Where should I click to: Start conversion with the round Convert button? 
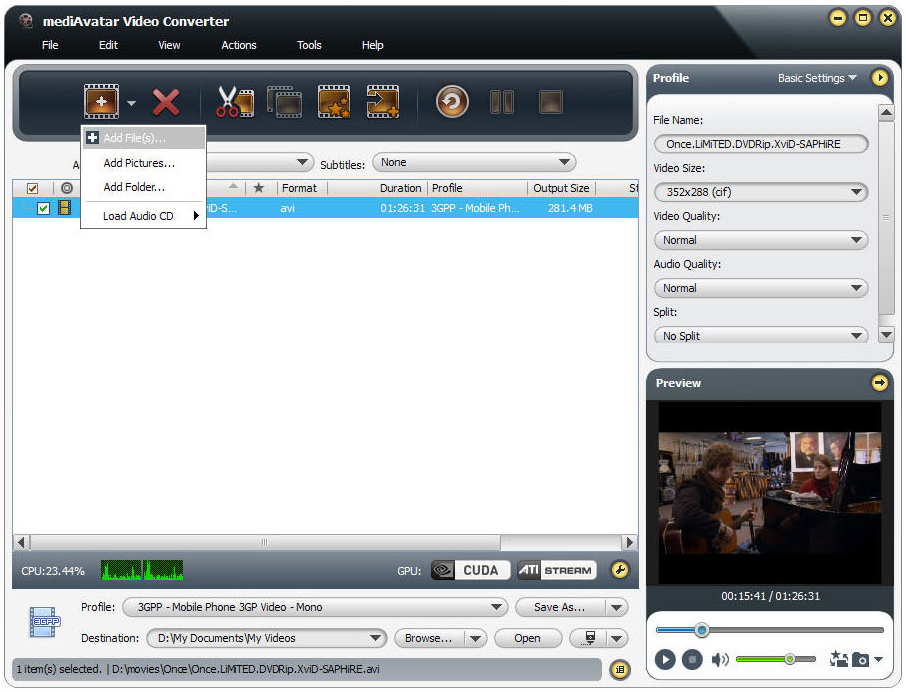452,102
